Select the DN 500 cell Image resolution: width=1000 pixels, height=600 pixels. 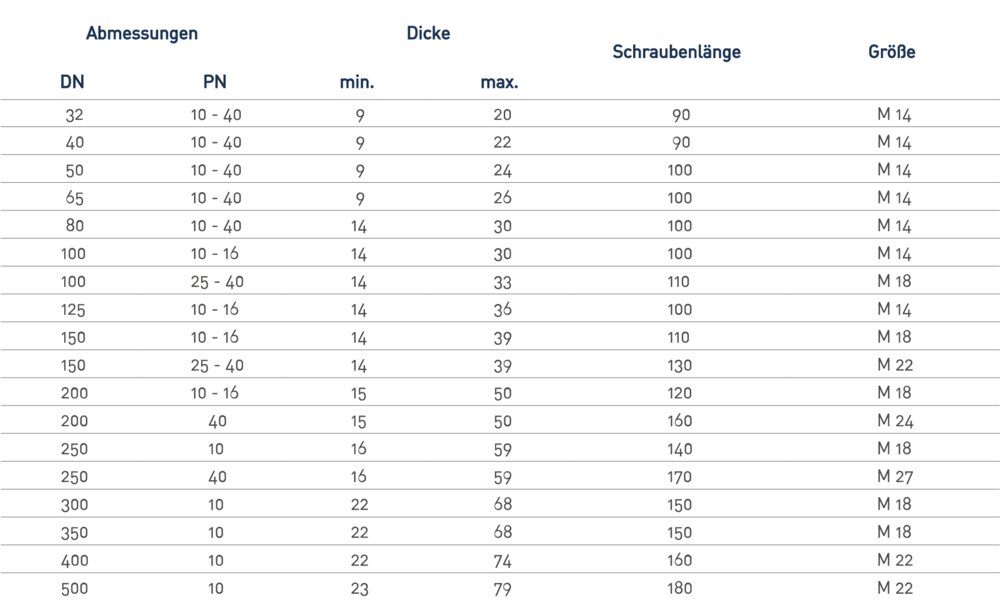pos(74,589)
